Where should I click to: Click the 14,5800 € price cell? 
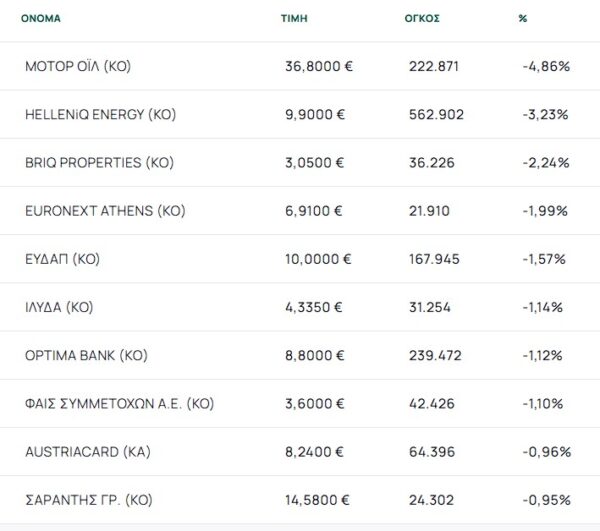[x=317, y=500]
